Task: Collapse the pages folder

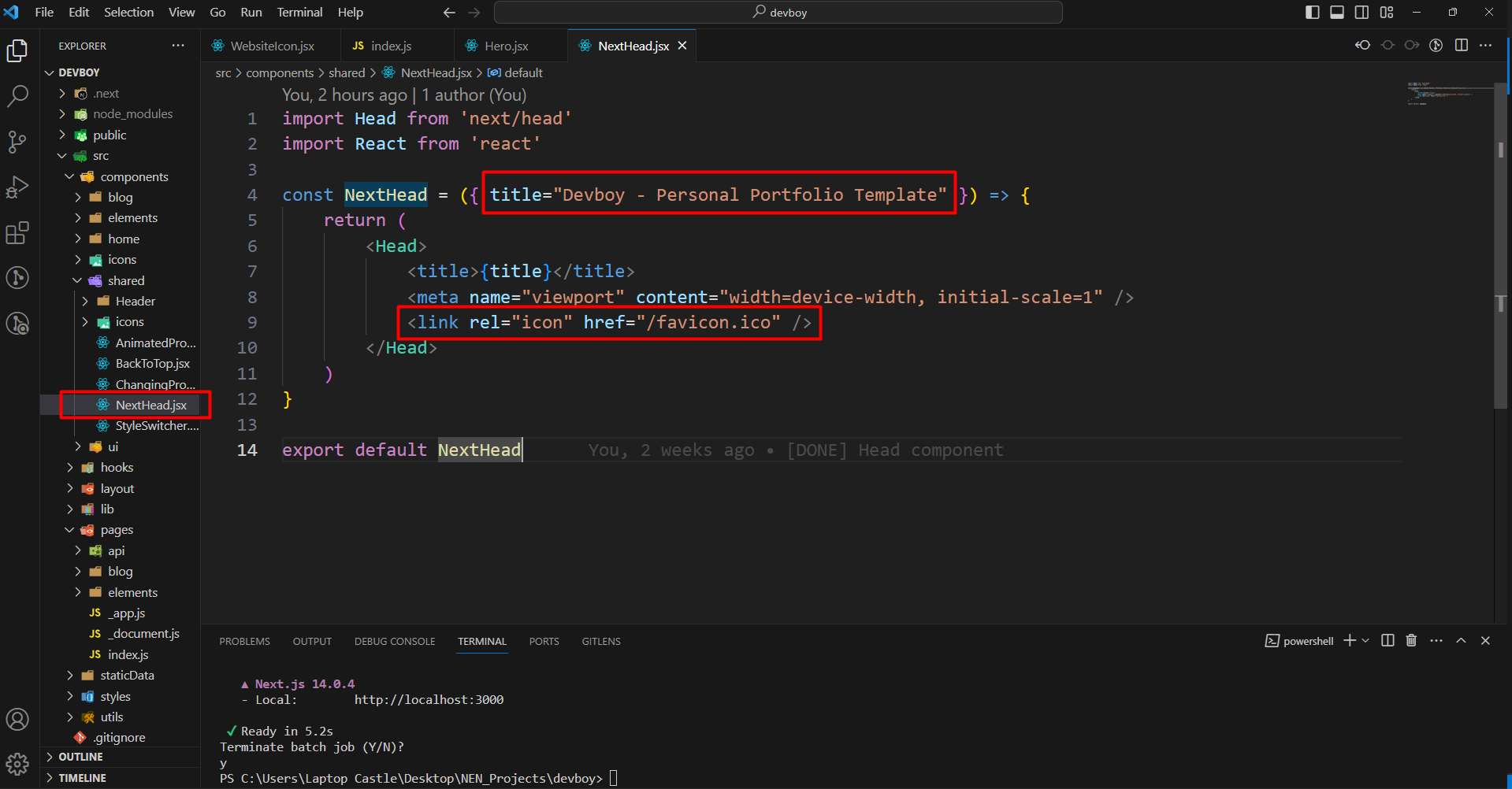Action: pyautogui.click(x=117, y=530)
